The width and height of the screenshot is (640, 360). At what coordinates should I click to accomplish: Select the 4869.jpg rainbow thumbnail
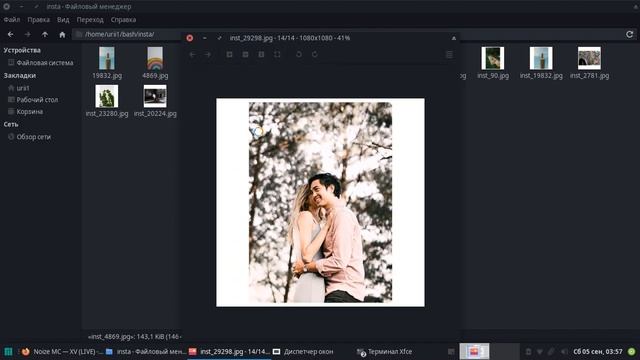click(x=155, y=58)
